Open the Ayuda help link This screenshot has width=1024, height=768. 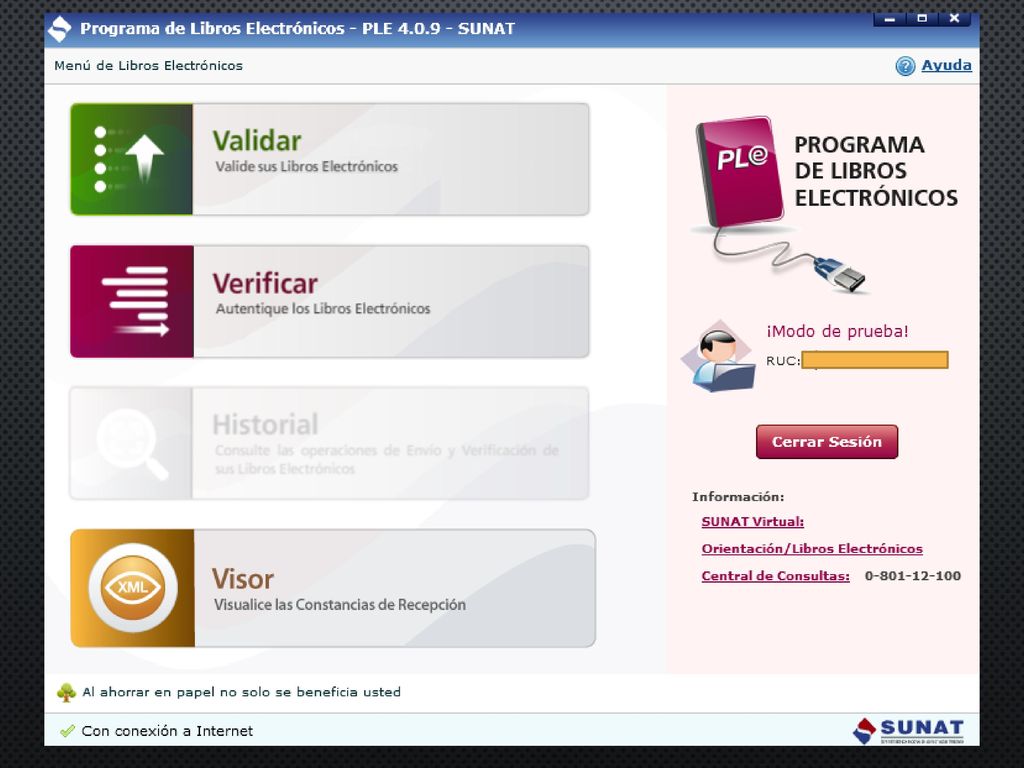(x=946, y=65)
